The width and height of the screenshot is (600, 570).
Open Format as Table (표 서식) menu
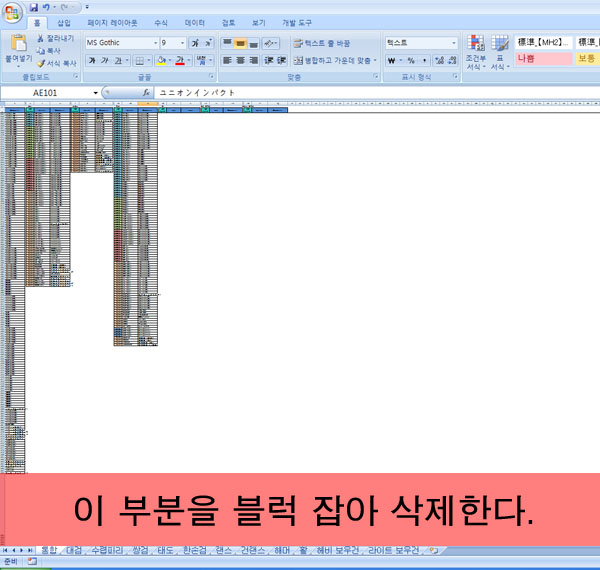click(500, 52)
